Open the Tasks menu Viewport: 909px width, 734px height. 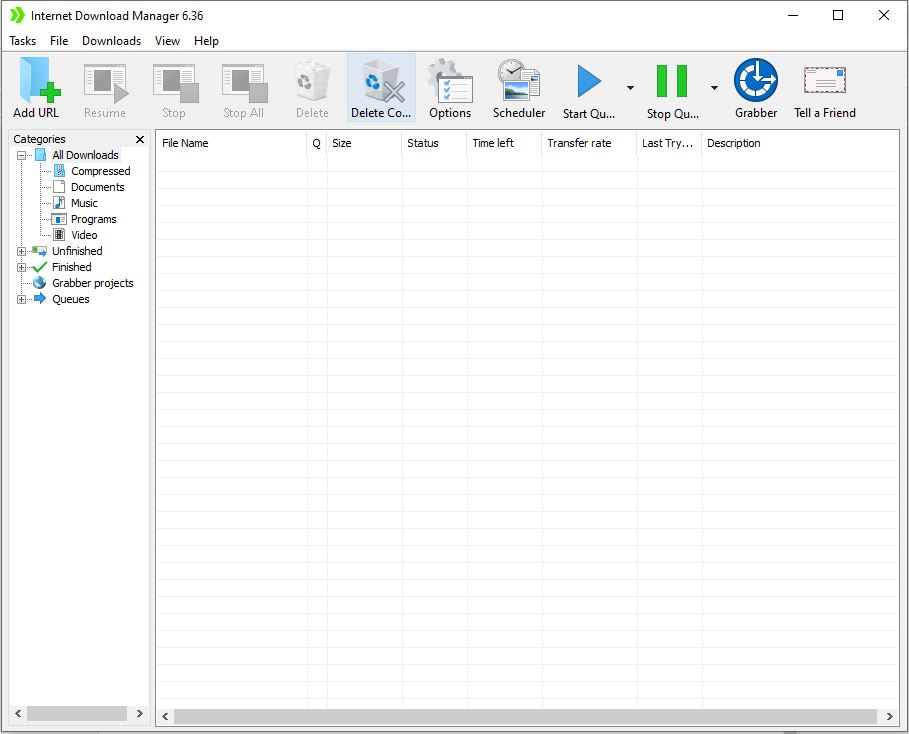pos(23,41)
